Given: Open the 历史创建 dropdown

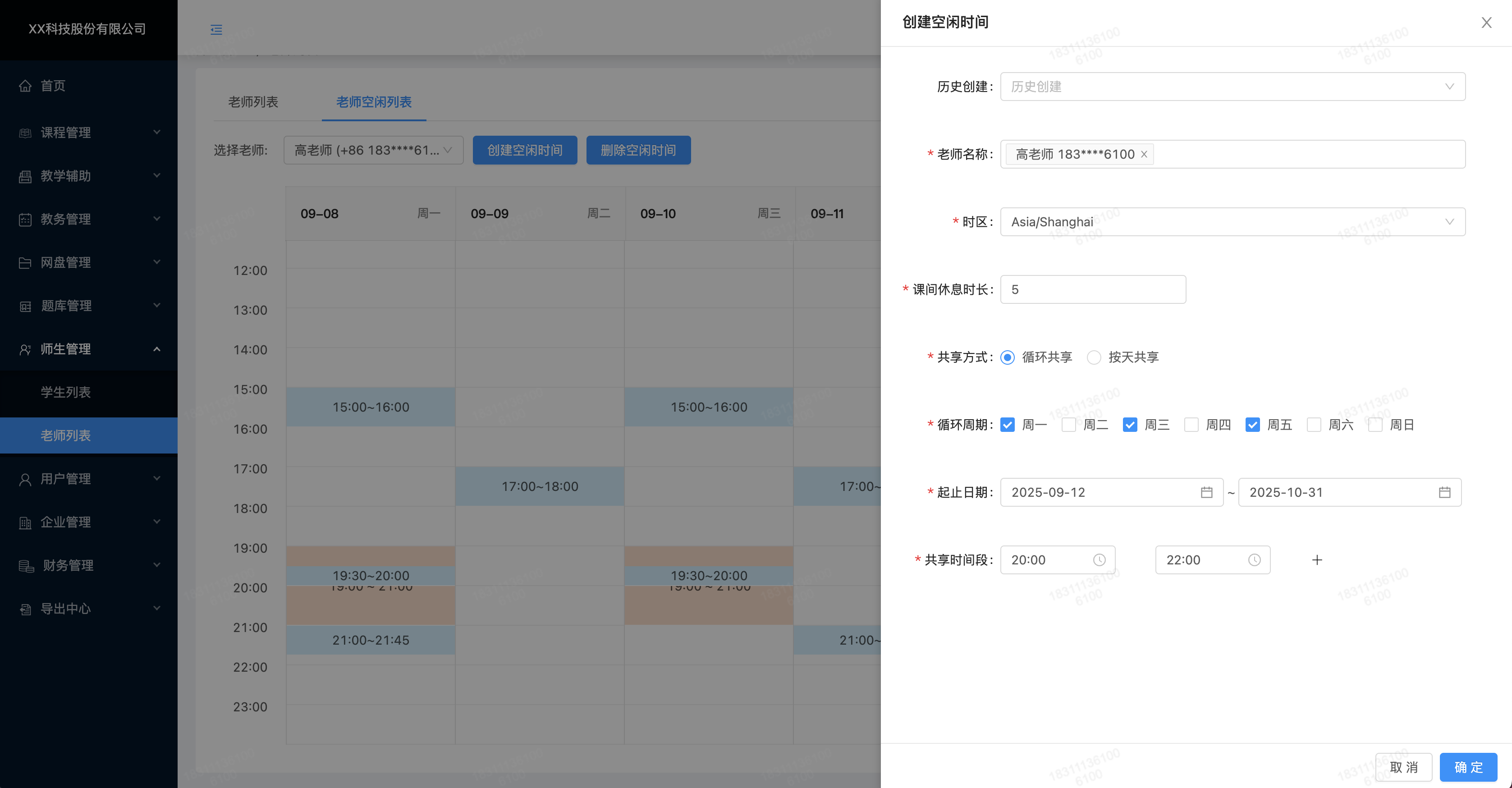Looking at the screenshot, I should pos(1233,87).
